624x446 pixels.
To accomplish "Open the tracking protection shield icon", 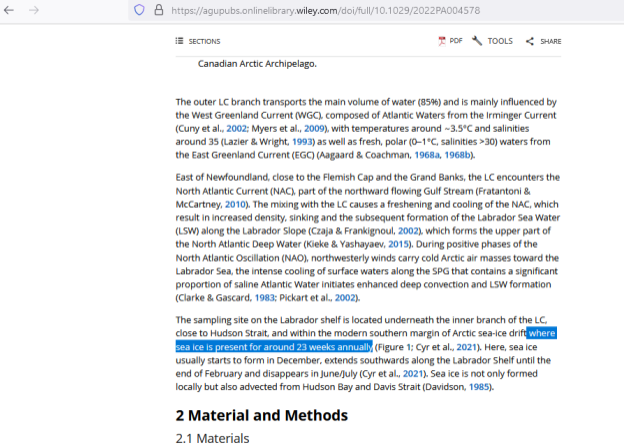I will 139,10.
